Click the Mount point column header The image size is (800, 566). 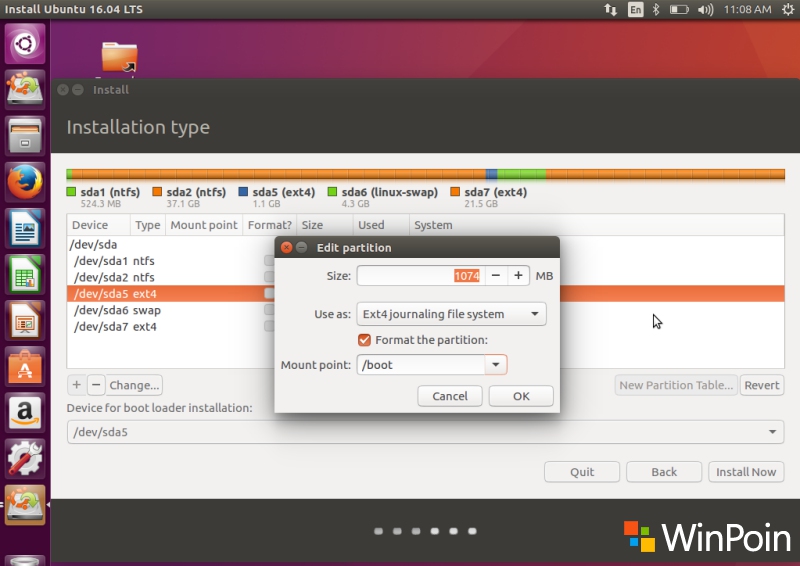[204, 225]
